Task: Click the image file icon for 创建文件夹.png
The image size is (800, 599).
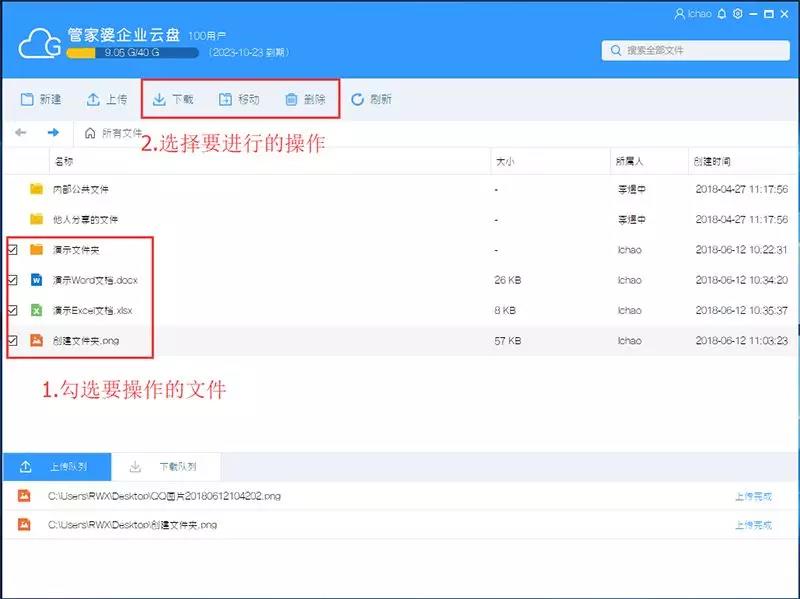Action: pos(36,340)
